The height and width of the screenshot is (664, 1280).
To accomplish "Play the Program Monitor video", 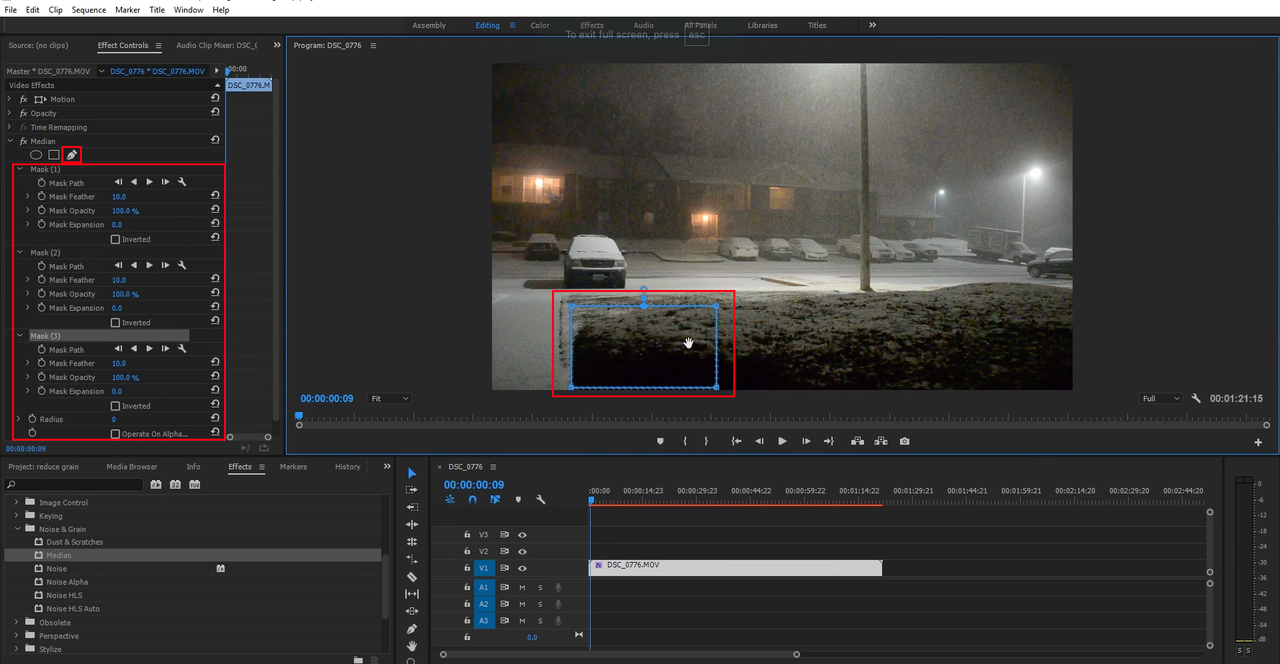I will tap(782, 441).
